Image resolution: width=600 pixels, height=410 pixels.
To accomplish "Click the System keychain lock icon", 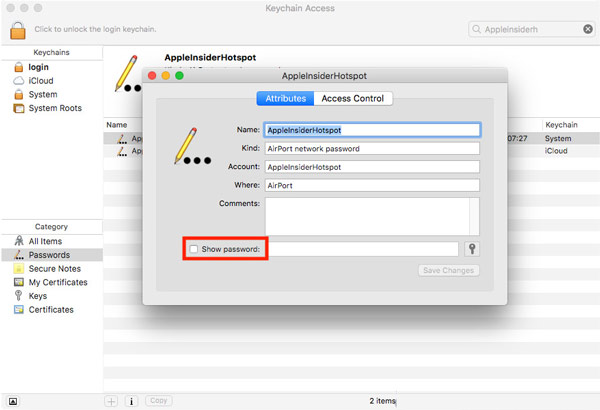I will coord(18,94).
